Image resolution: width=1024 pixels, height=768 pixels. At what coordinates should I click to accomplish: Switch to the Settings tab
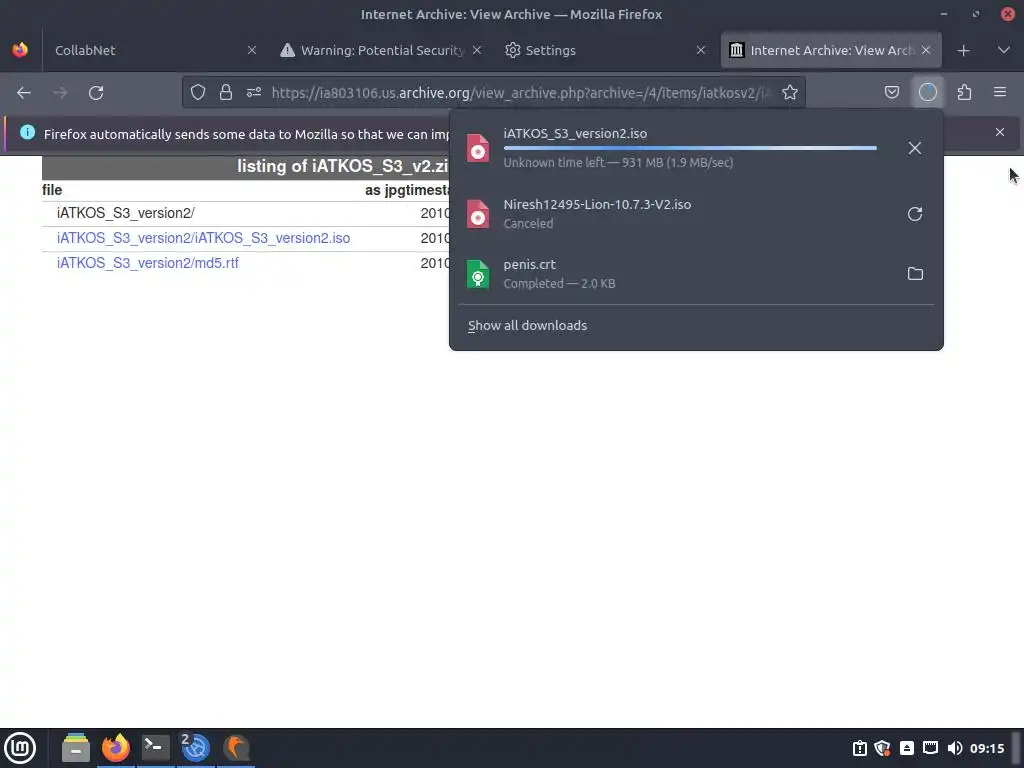[x=605, y=50]
